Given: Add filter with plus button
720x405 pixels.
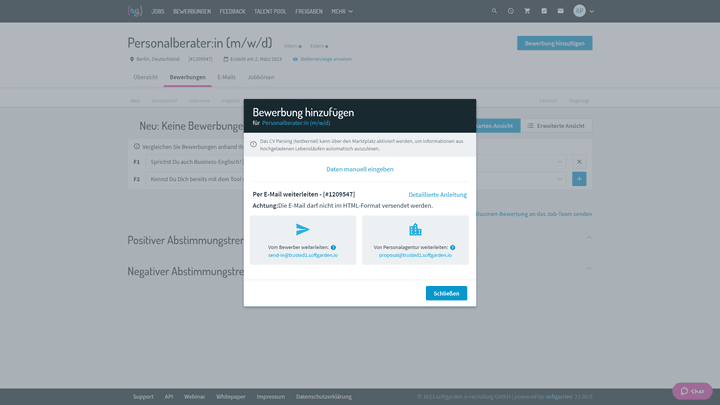Looking at the screenshot, I should click(x=579, y=179).
